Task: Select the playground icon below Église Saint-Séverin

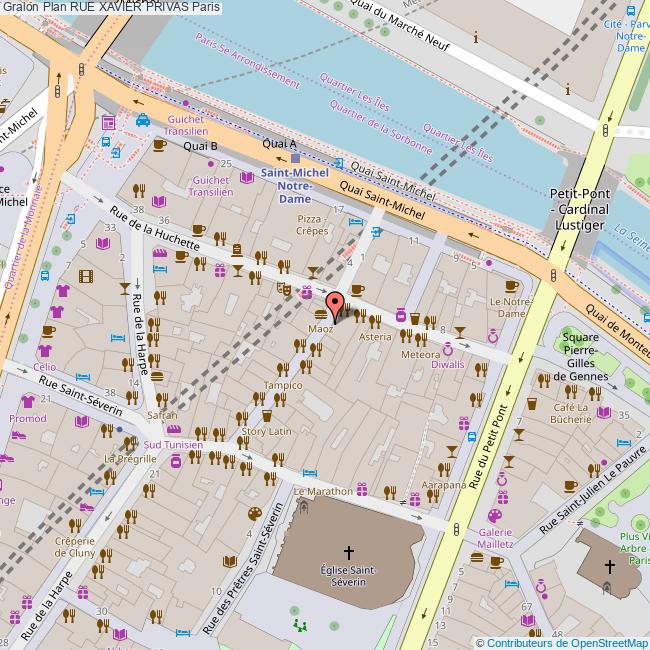Action: tap(298, 625)
